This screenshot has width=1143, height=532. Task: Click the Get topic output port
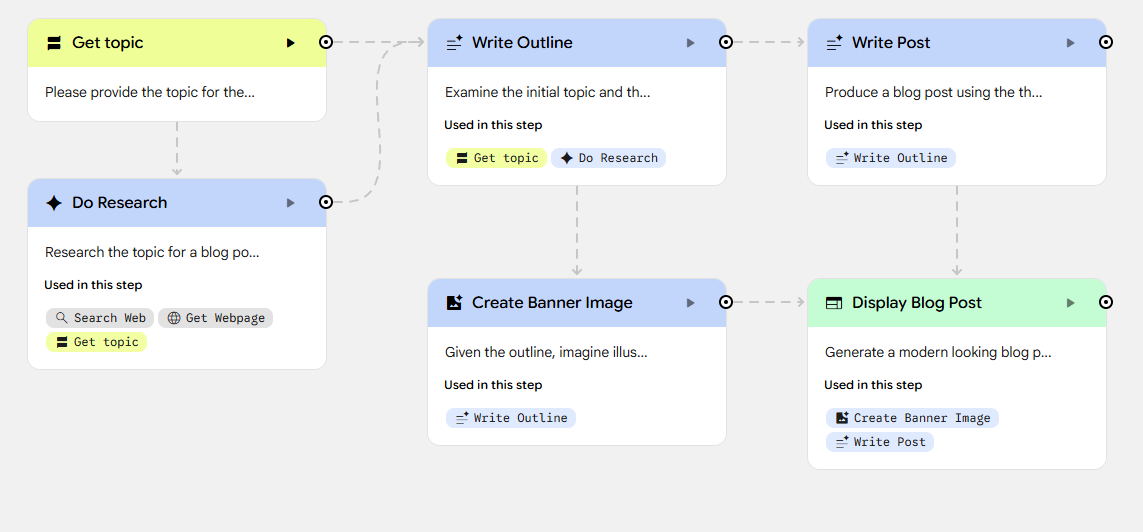(x=326, y=42)
